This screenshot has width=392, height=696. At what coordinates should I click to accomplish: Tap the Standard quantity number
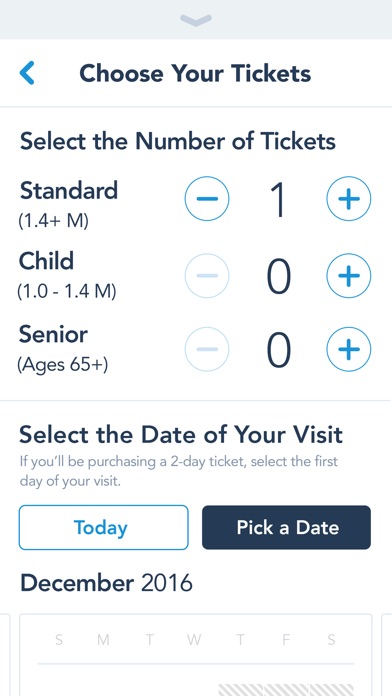[x=278, y=200]
